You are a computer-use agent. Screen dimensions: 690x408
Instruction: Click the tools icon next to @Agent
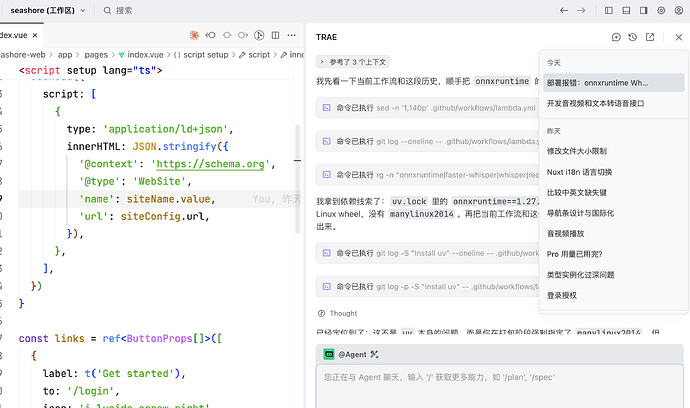(x=374, y=354)
